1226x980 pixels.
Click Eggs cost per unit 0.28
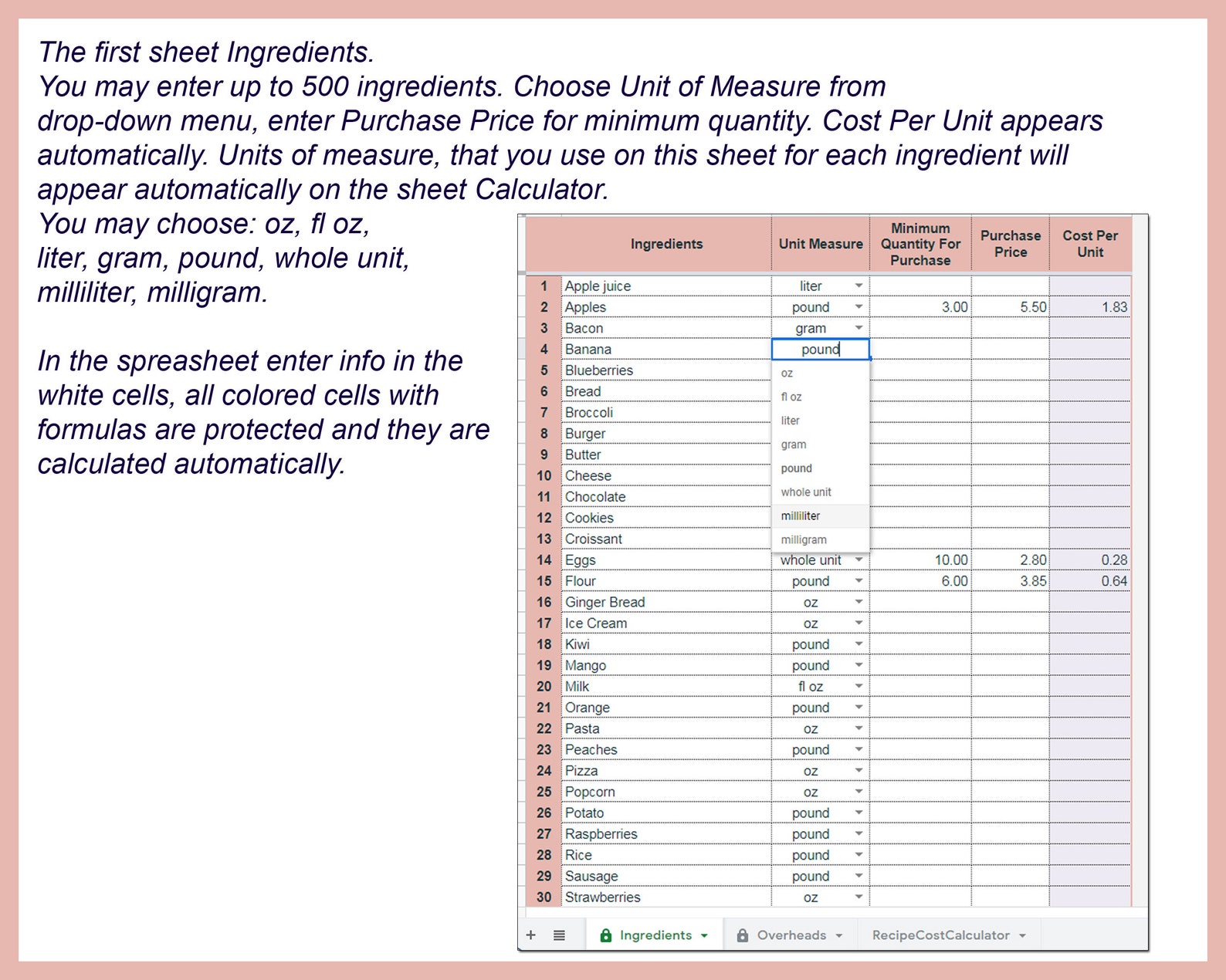pos(1090,559)
